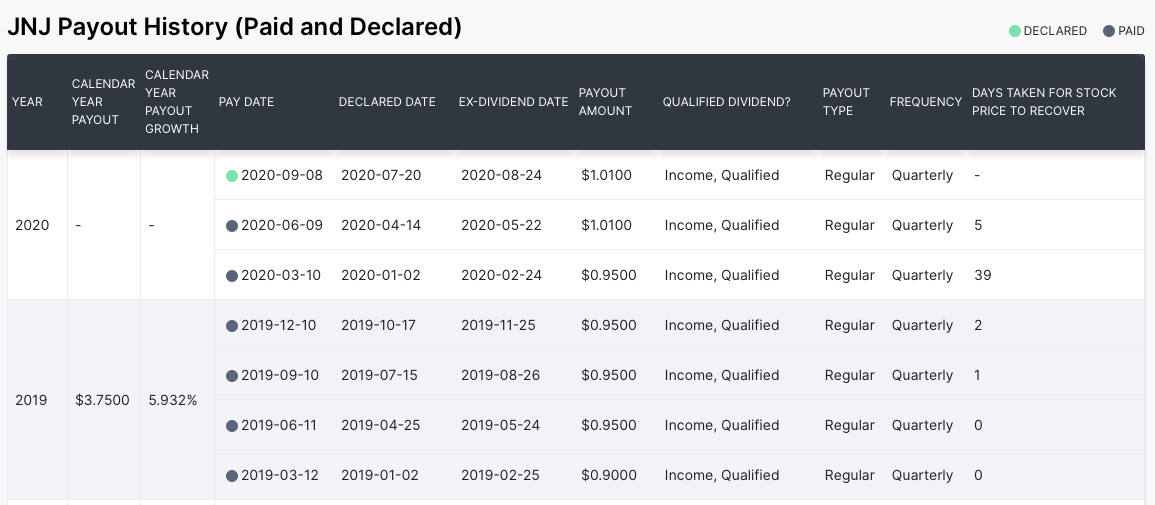Sort by Payout Amount column header

(x=605, y=102)
